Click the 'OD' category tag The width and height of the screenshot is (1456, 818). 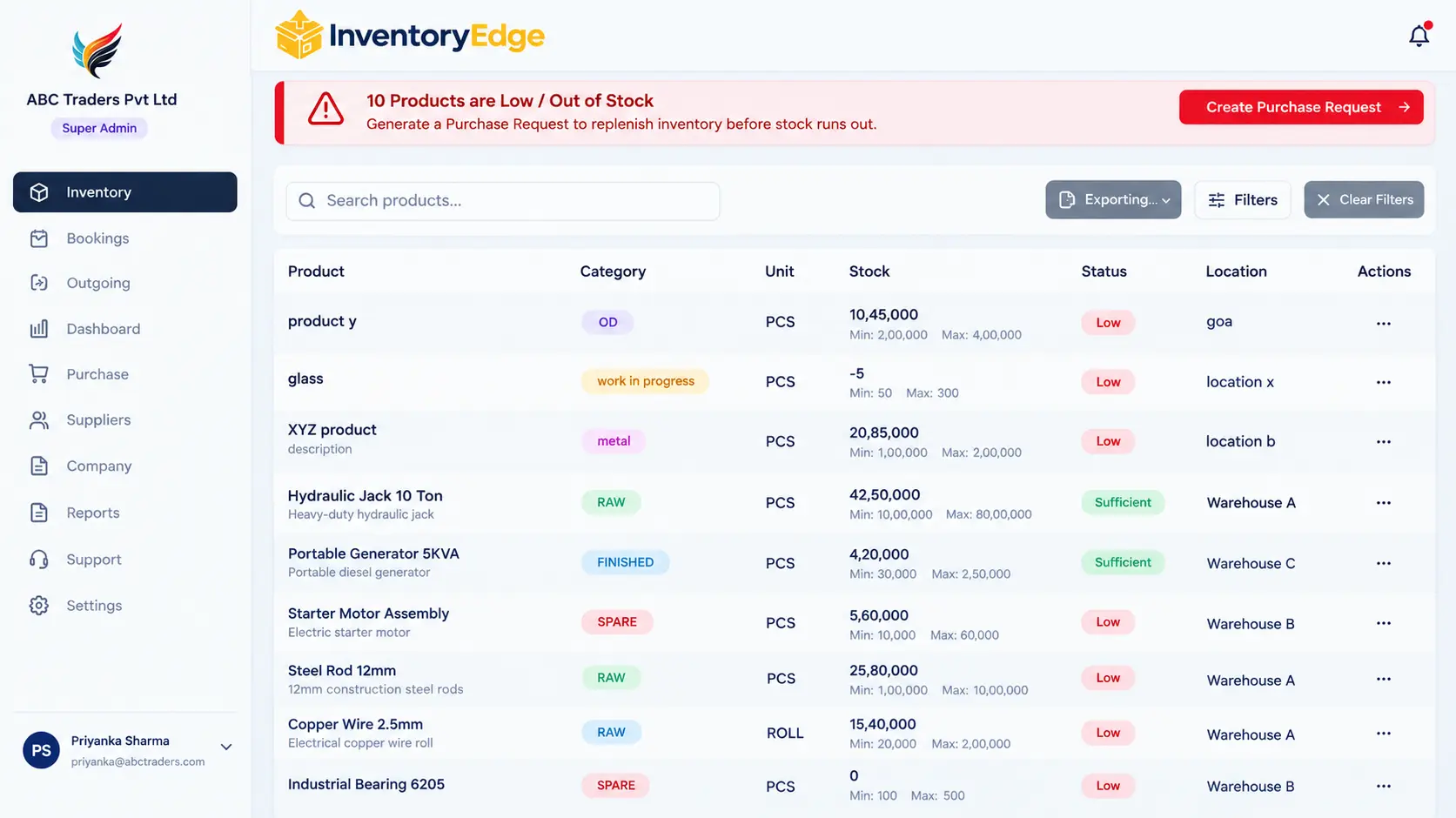point(607,322)
